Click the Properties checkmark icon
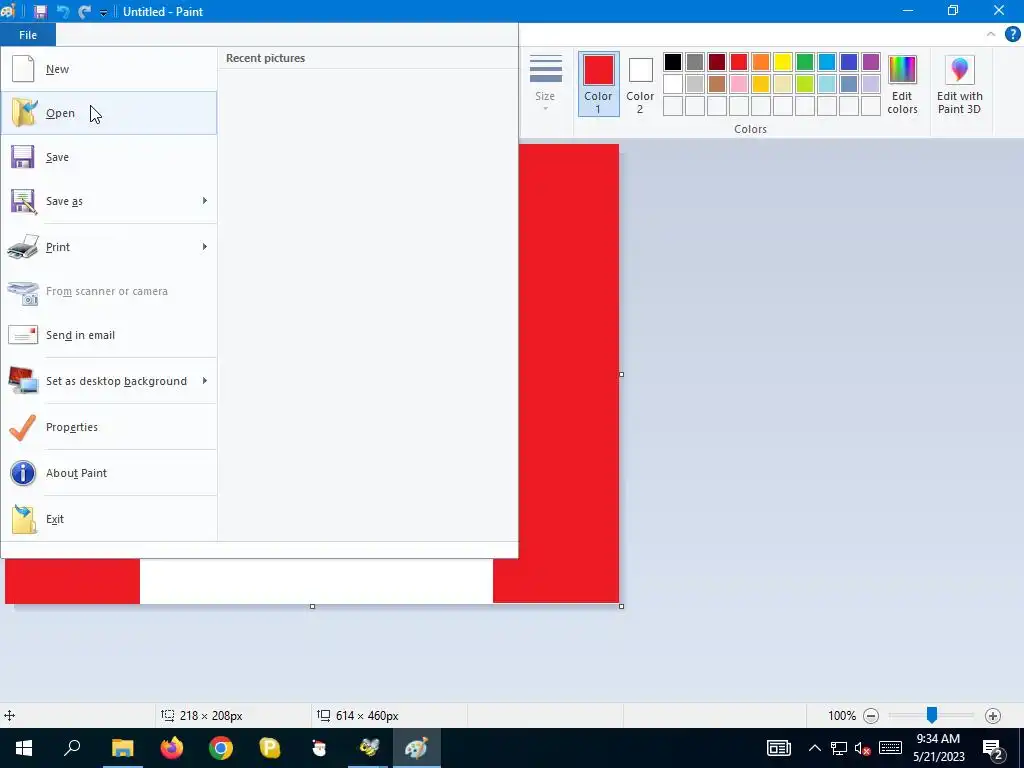The width and height of the screenshot is (1024, 768). pos(23,427)
